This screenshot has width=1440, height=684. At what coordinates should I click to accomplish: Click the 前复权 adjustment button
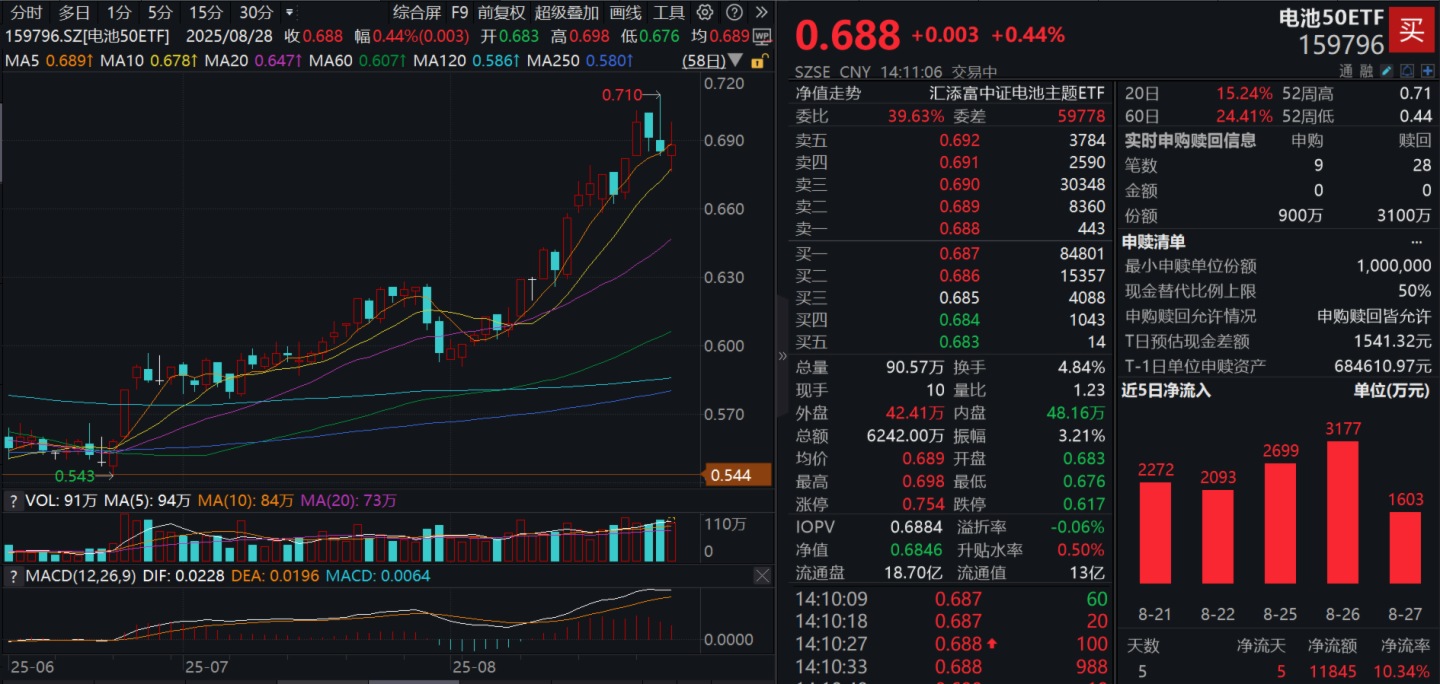[x=501, y=13]
